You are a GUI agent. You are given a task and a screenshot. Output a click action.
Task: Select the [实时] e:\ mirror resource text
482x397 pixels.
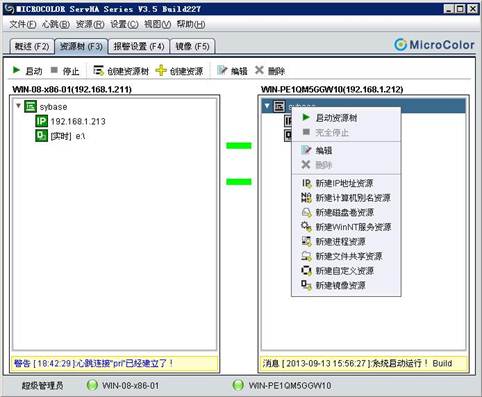tap(68, 136)
